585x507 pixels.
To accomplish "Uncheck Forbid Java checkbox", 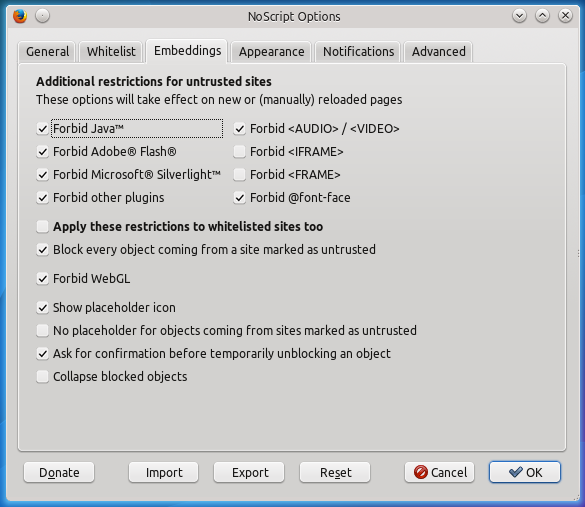I will pyautogui.click(x=43, y=129).
